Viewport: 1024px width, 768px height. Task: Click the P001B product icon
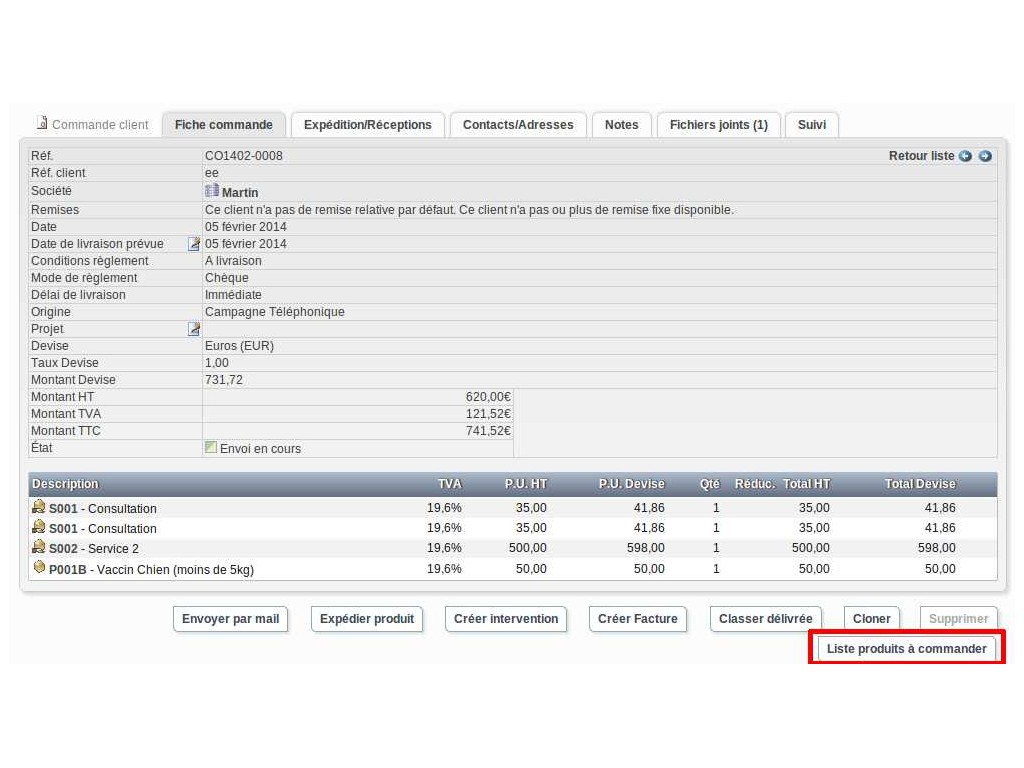(39, 568)
